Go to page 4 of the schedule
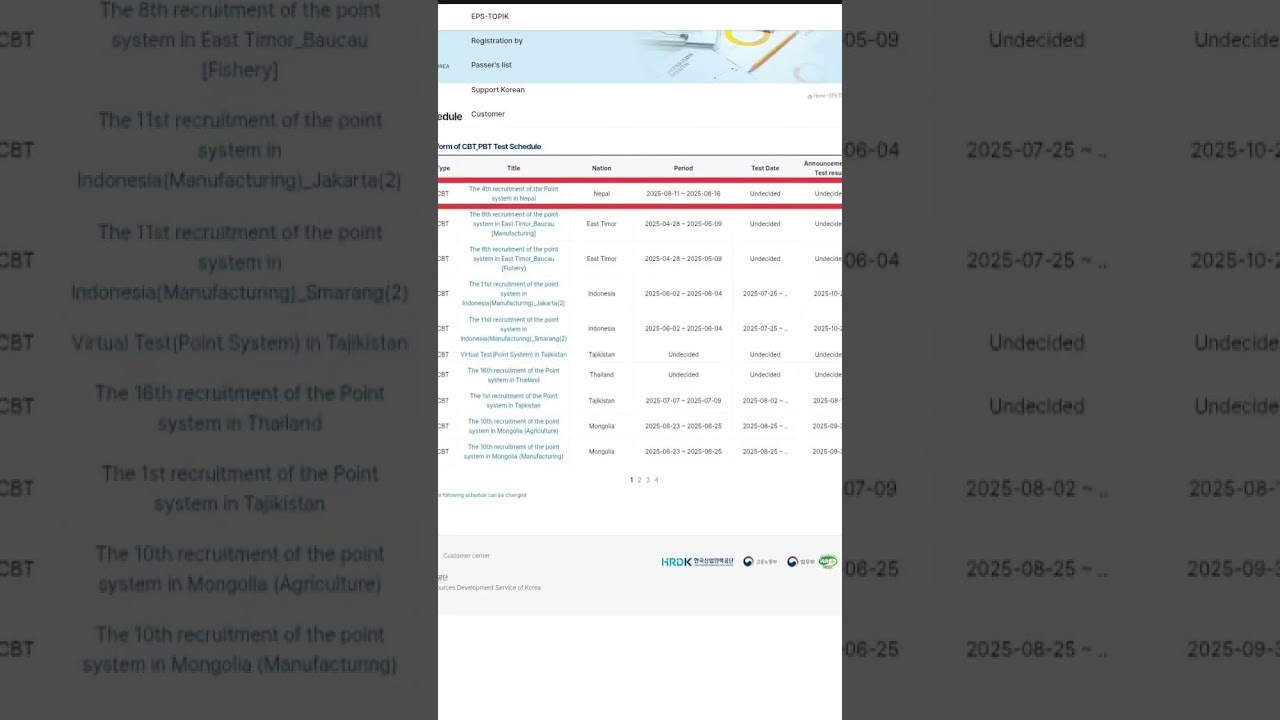 tap(656, 480)
